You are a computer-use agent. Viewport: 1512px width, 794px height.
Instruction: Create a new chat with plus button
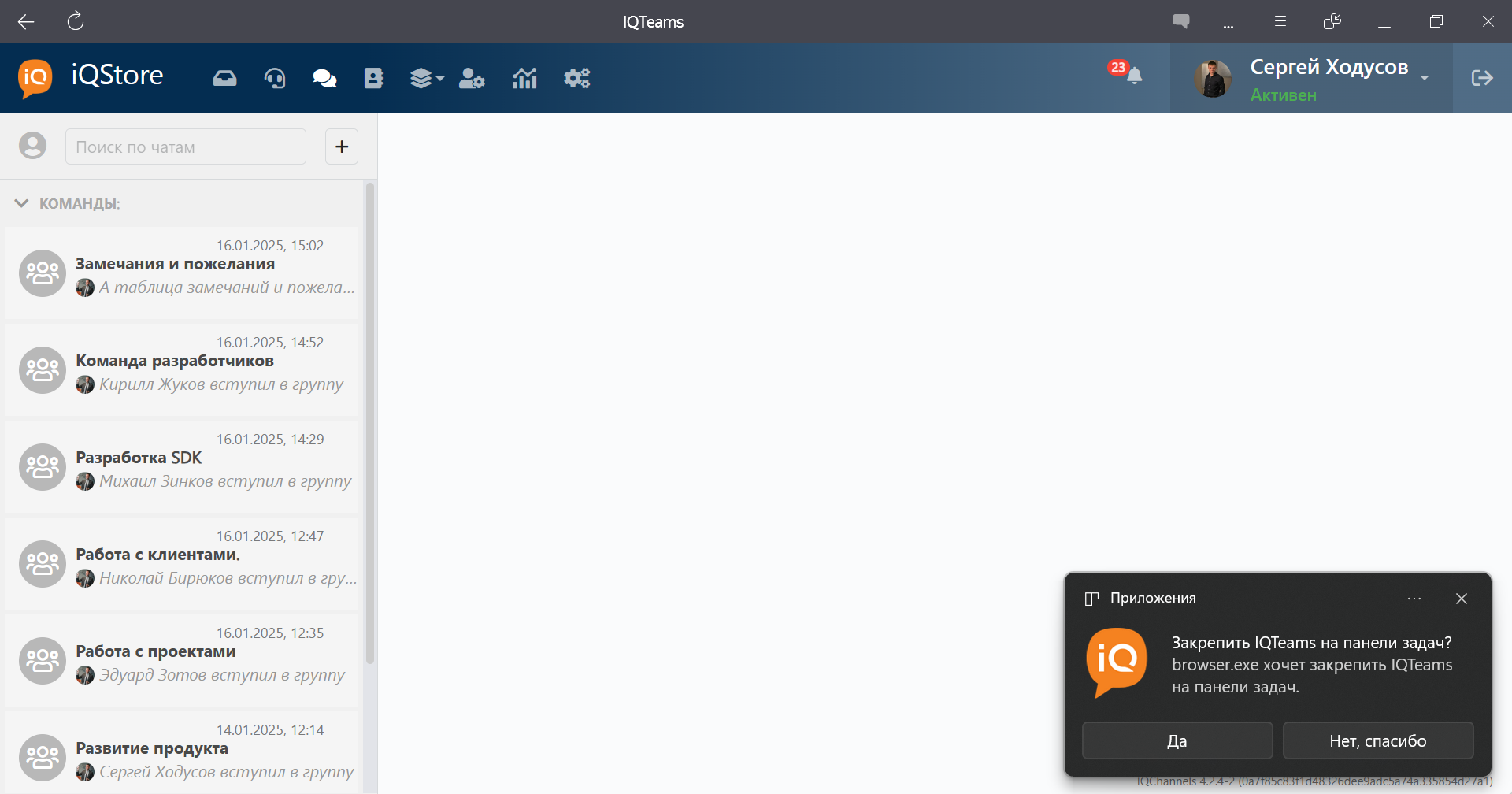[x=342, y=147]
